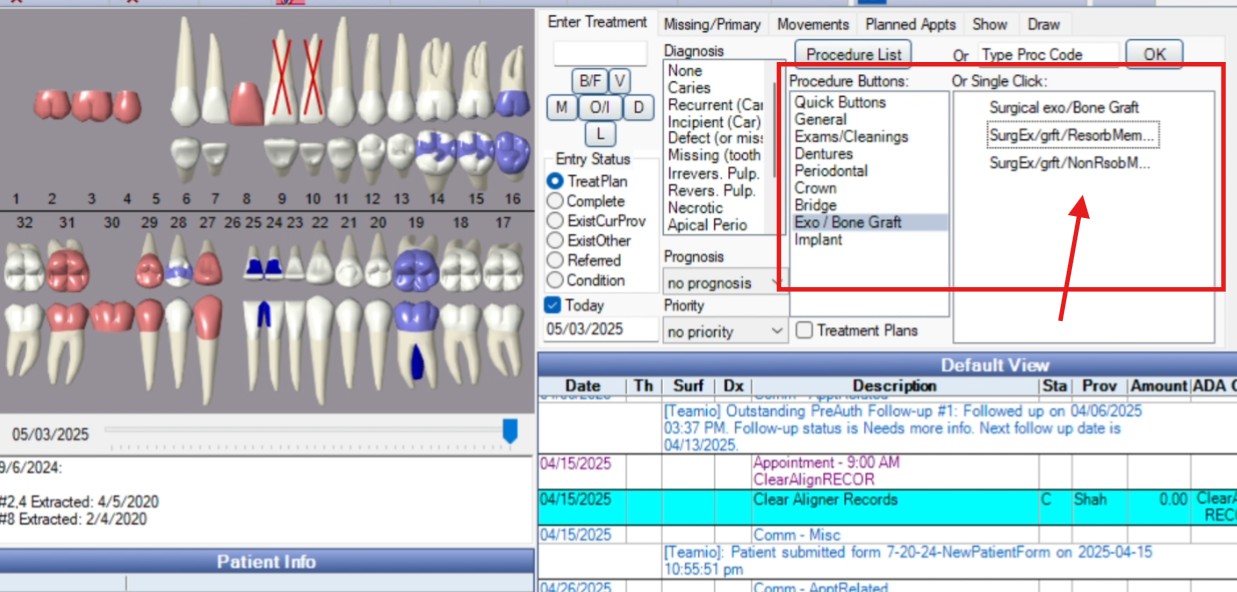Click the SurgEx/grft/ResorbMem quick procedure button
1237x592 pixels.
coord(1072,135)
